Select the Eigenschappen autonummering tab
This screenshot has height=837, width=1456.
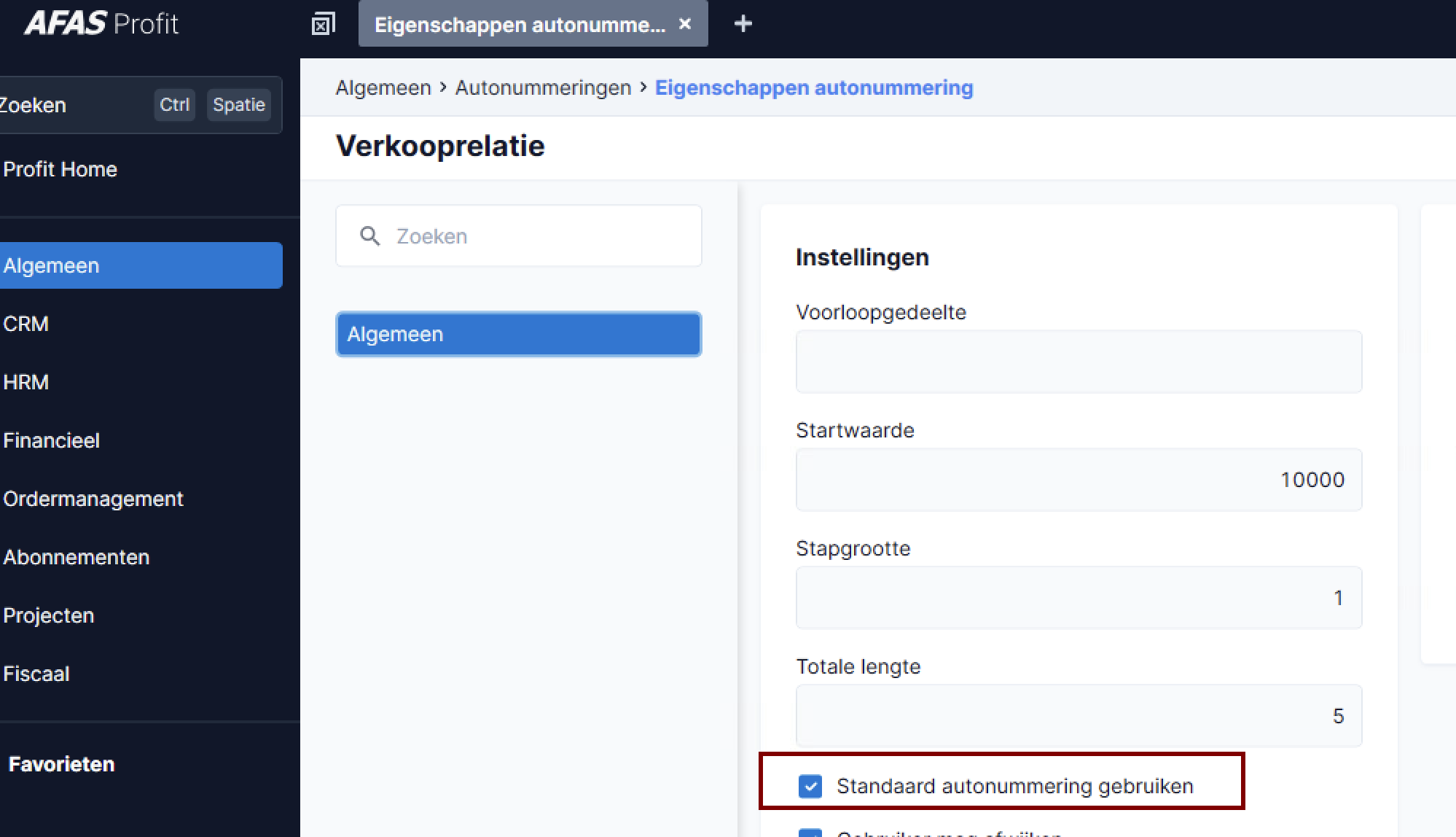pyautogui.click(x=519, y=24)
